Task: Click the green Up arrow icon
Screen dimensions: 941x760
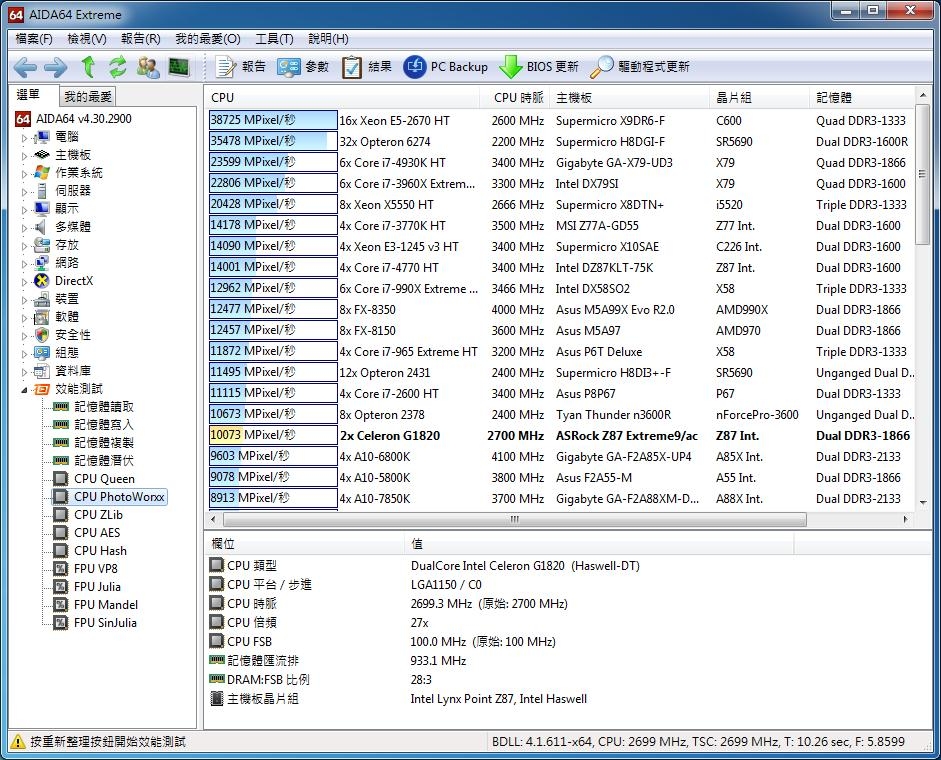Action: pyautogui.click(x=89, y=67)
